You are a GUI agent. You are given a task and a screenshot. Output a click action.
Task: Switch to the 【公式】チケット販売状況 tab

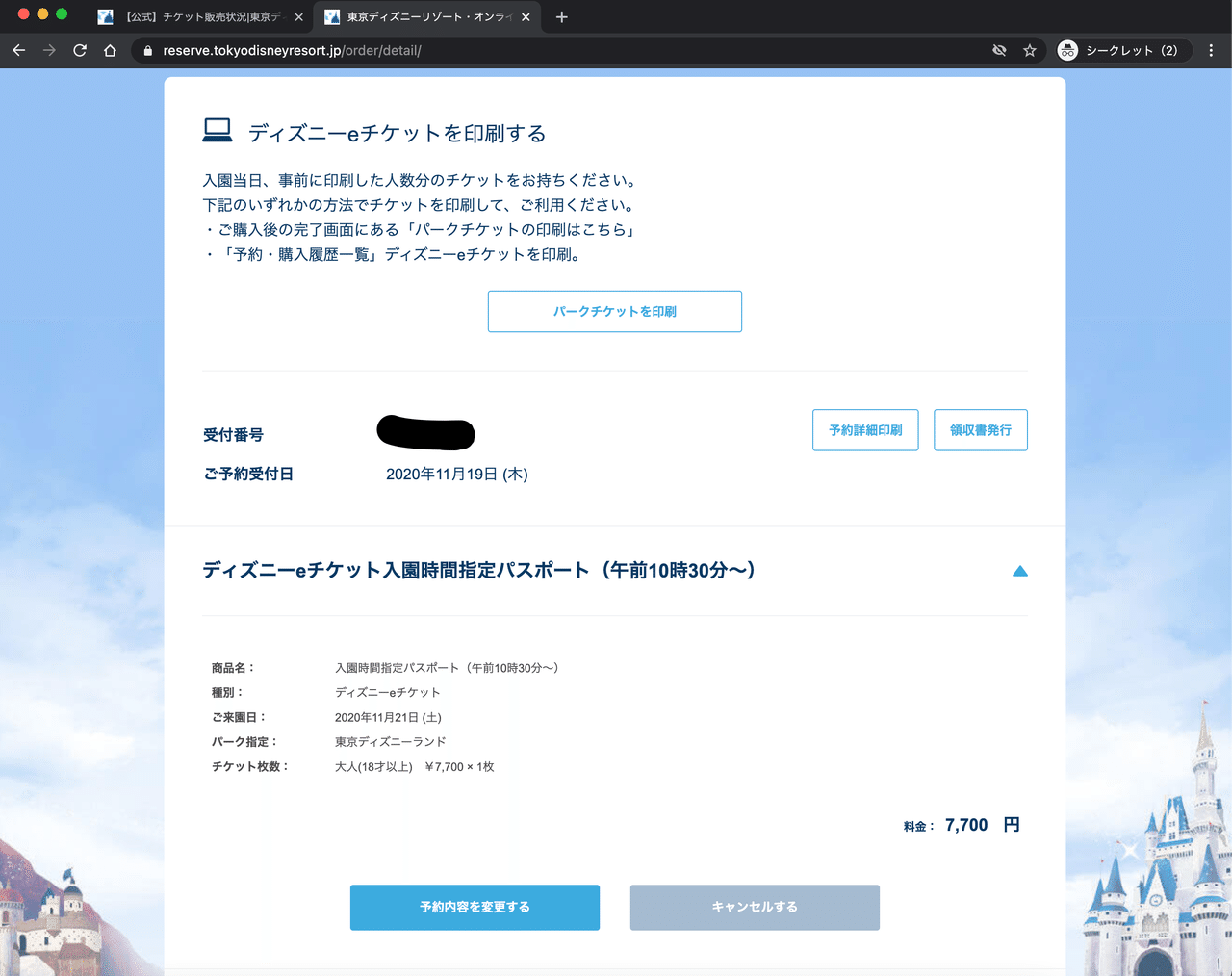198,17
